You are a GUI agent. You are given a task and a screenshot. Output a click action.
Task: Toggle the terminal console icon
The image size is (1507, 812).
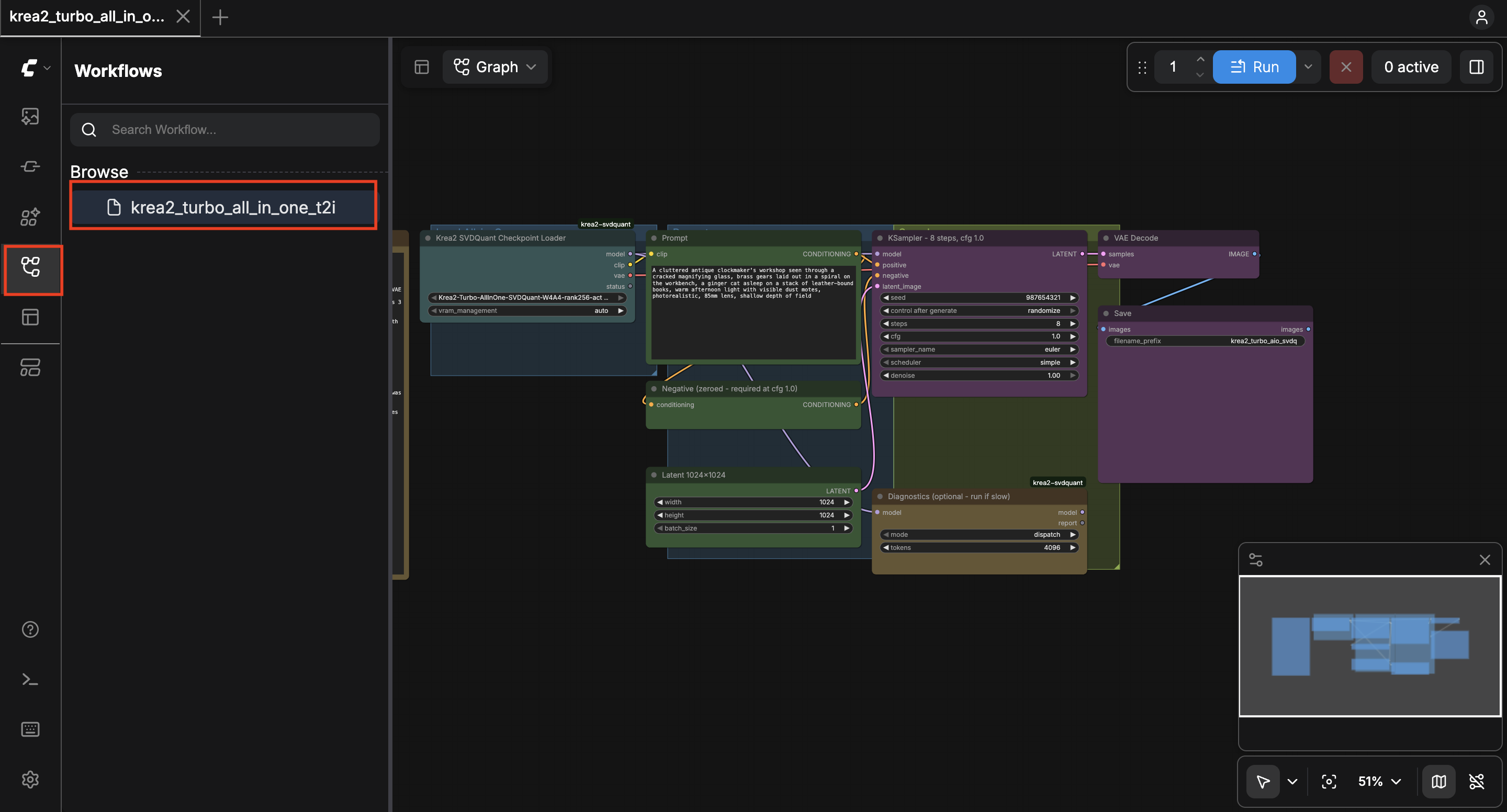[x=30, y=679]
